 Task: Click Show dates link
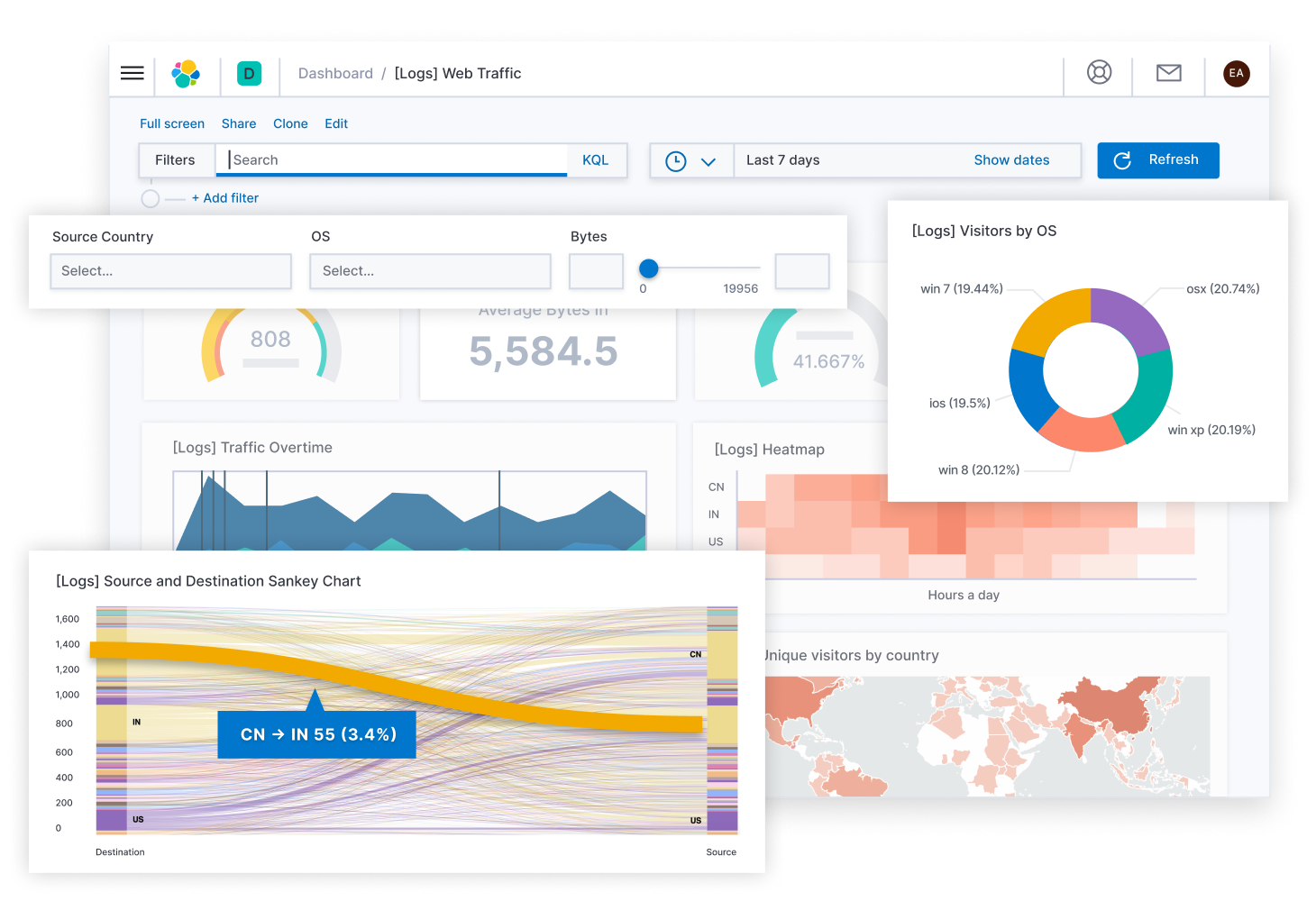[1011, 160]
